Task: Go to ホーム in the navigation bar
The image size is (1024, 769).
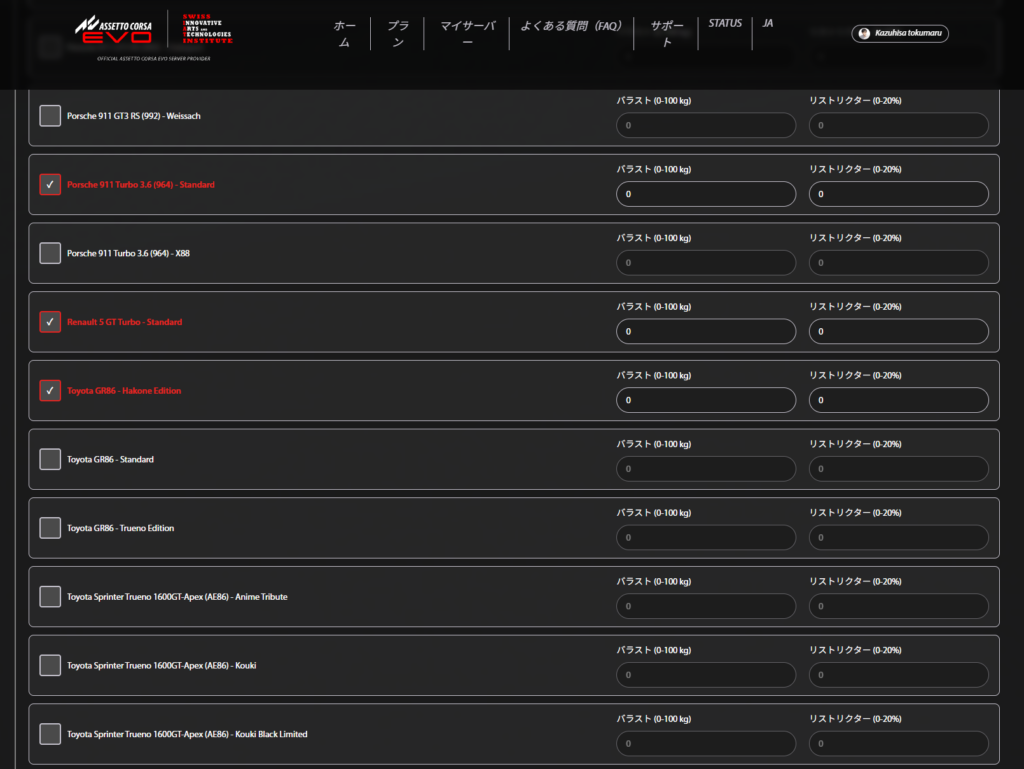Action: (x=344, y=33)
